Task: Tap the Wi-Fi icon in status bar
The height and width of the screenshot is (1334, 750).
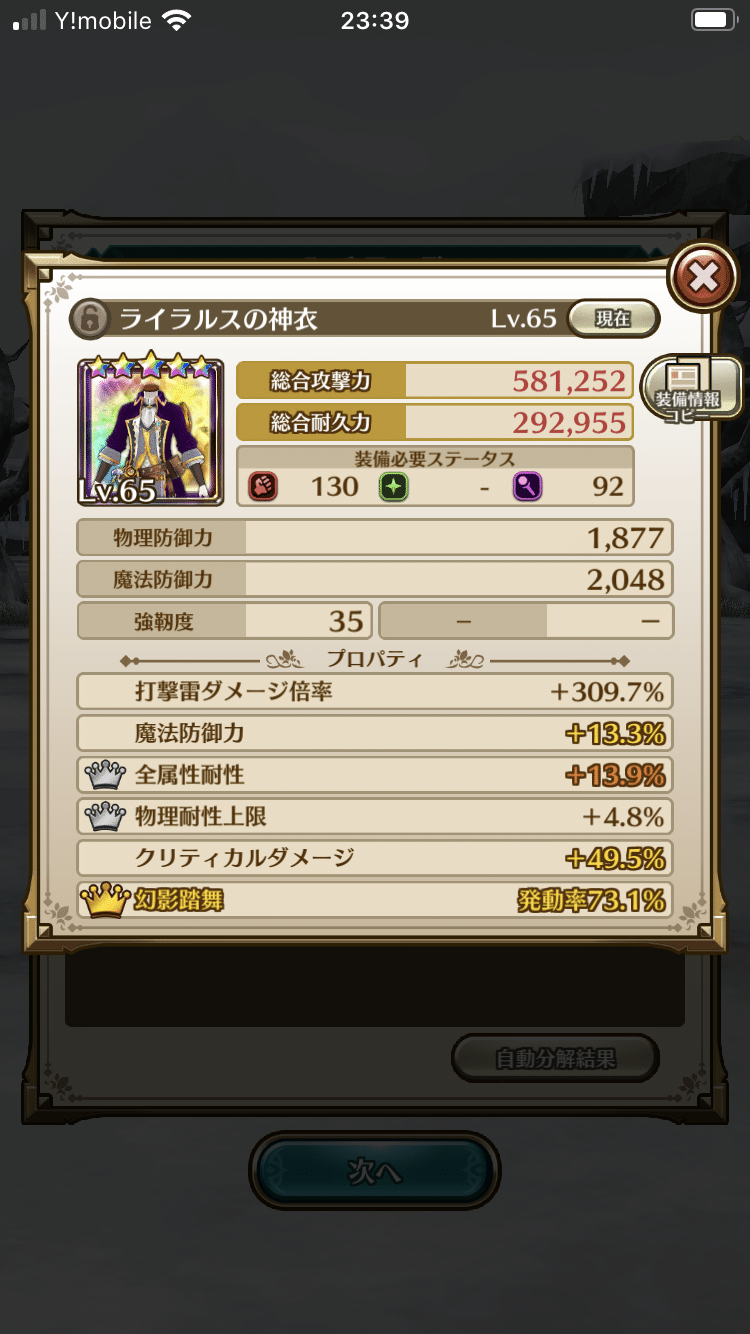Action: (x=176, y=20)
